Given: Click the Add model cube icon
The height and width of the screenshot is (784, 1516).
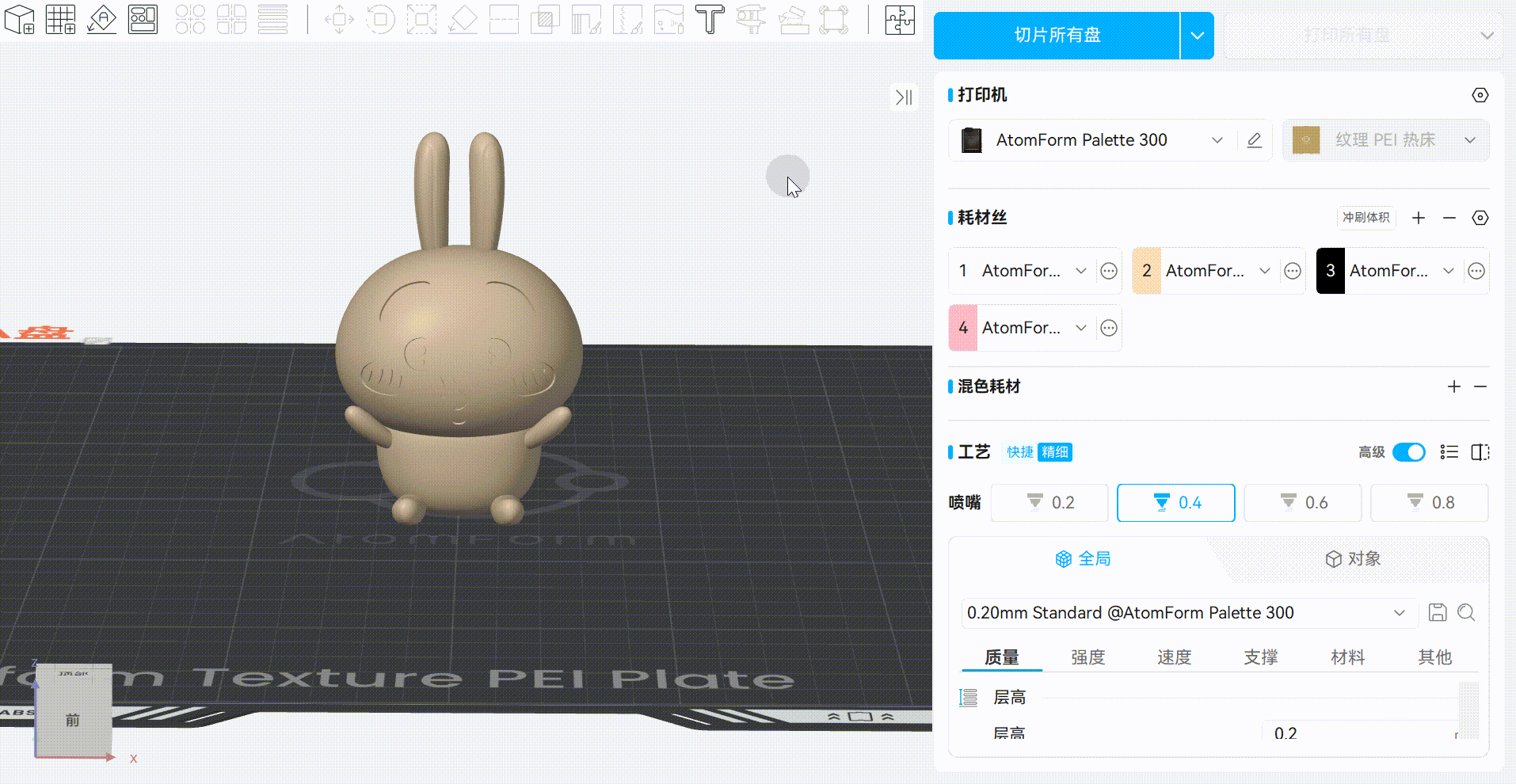Looking at the screenshot, I should (x=19, y=19).
